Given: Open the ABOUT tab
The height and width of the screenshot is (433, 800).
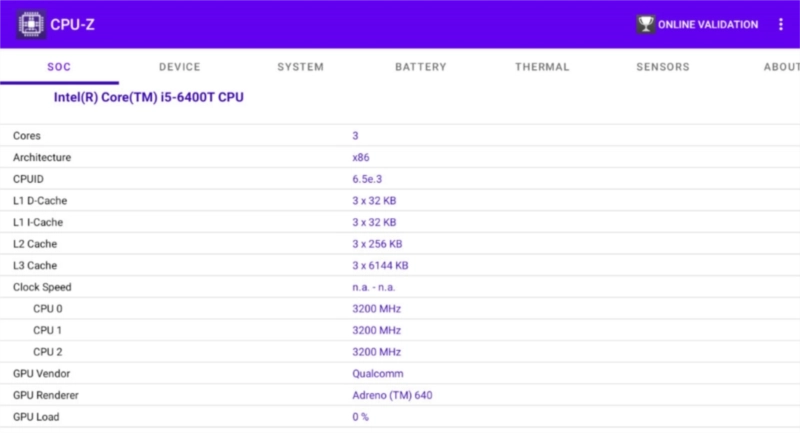Looking at the screenshot, I should point(780,67).
